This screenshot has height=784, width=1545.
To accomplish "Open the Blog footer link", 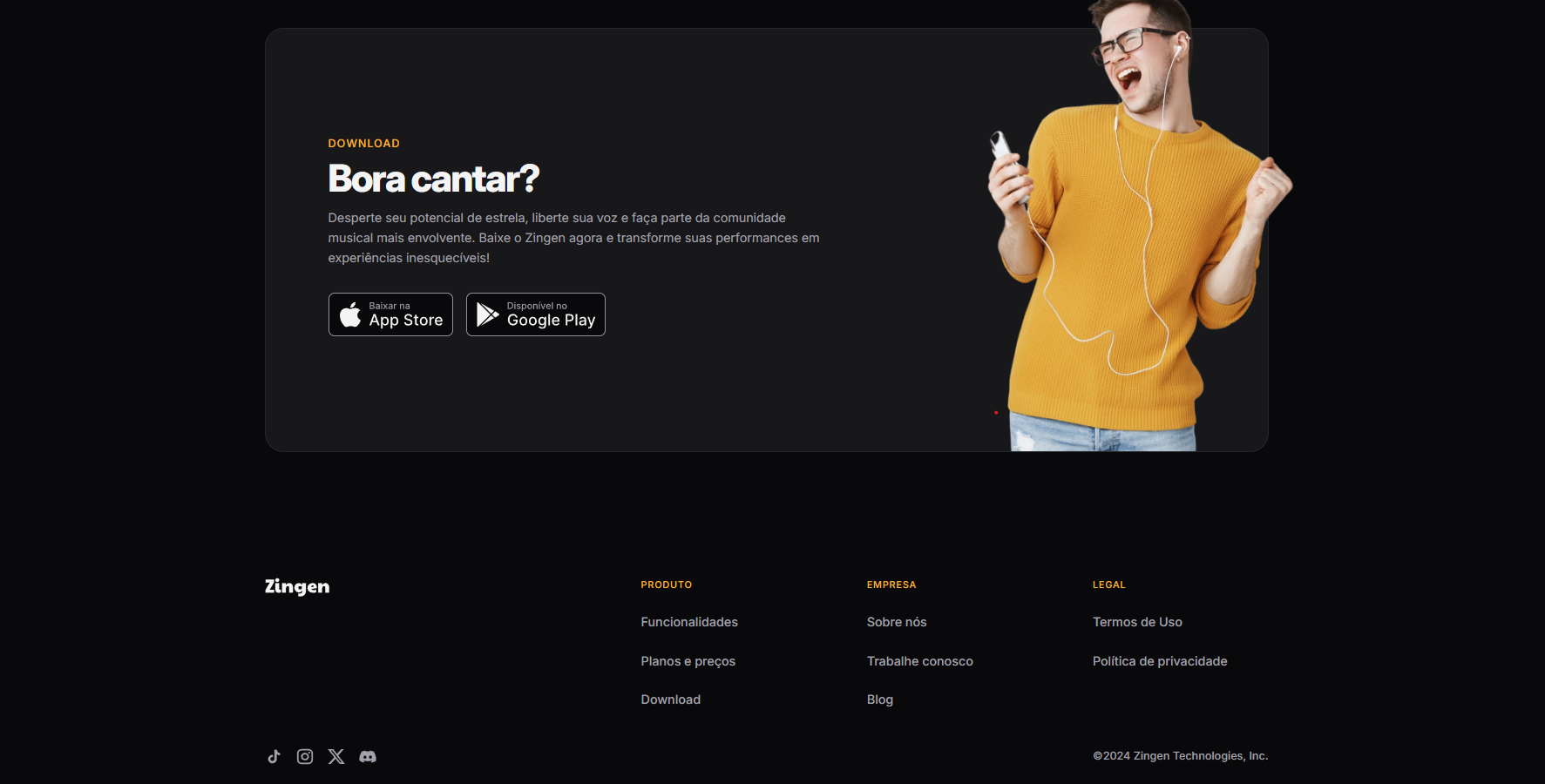I will (x=880, y=700).
